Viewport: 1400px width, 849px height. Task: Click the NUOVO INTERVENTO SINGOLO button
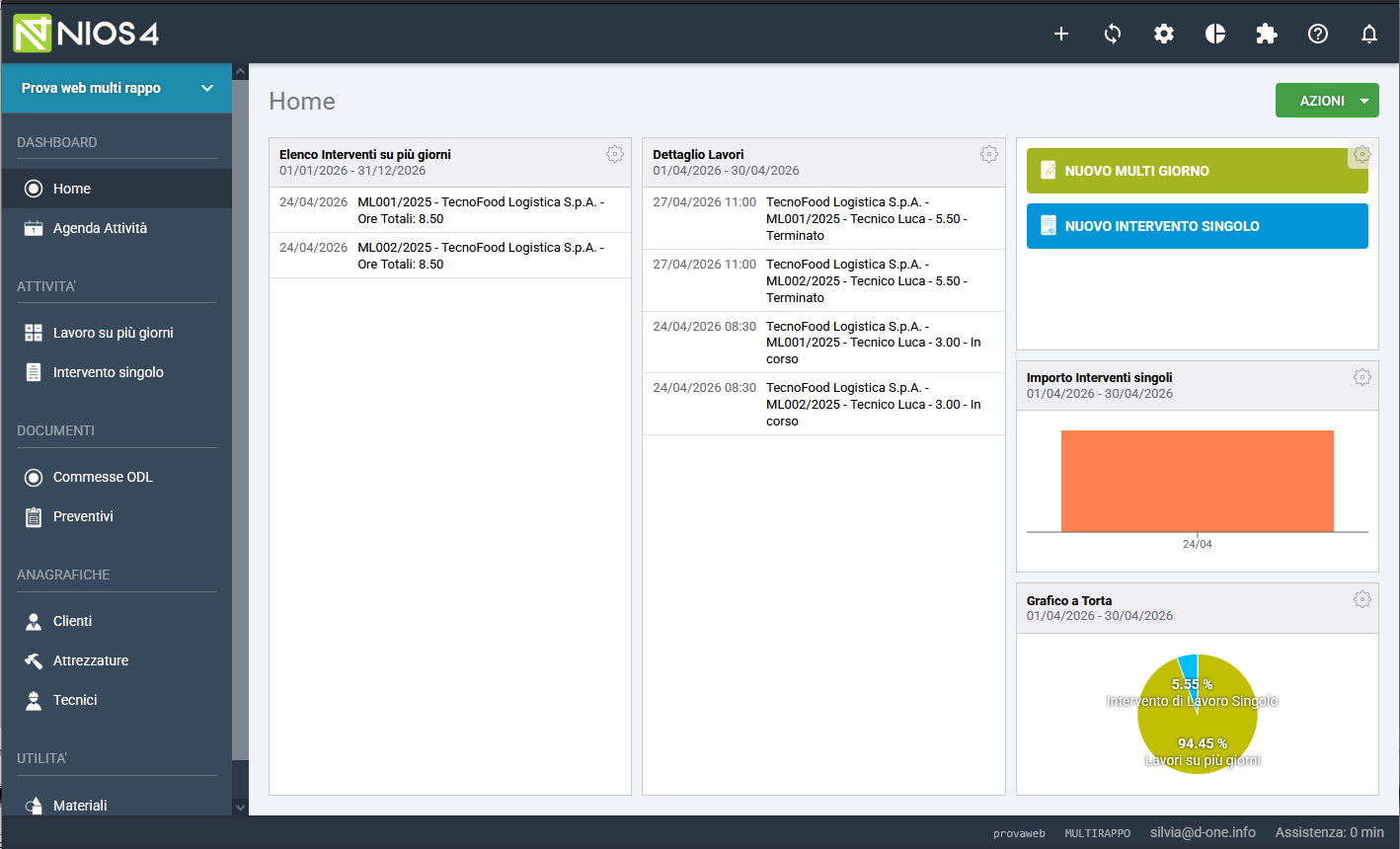click(x=1197, y=226)
